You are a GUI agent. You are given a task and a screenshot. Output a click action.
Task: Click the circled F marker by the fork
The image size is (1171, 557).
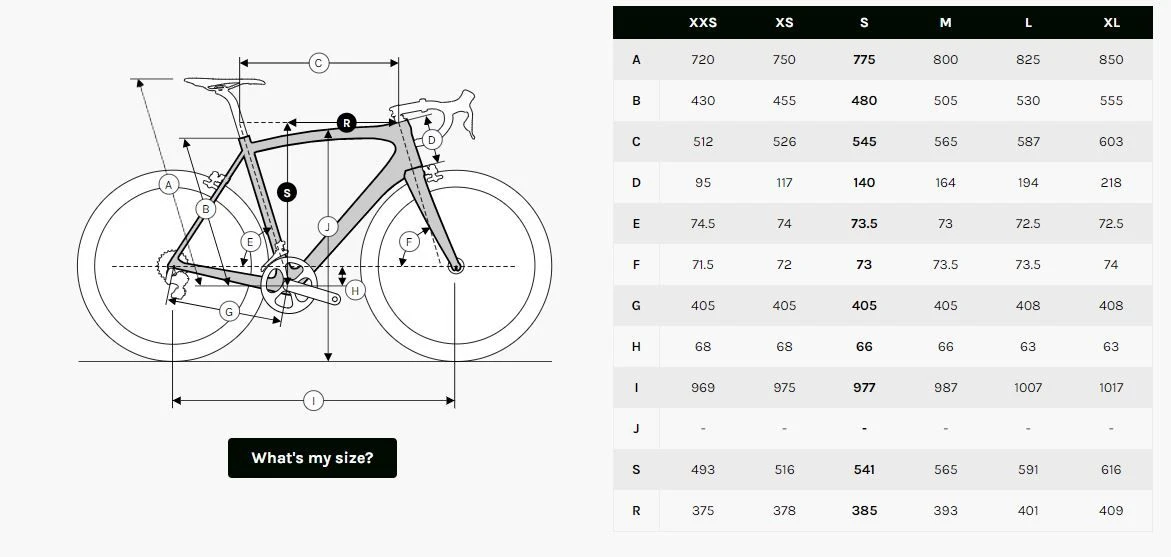pos(407,241)
